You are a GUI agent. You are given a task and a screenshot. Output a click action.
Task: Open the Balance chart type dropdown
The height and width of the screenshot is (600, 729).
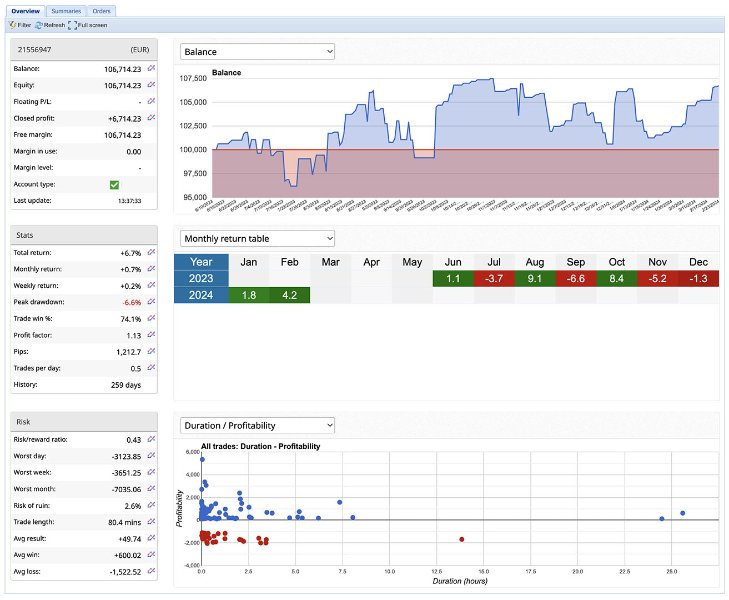tap(257, 52)
